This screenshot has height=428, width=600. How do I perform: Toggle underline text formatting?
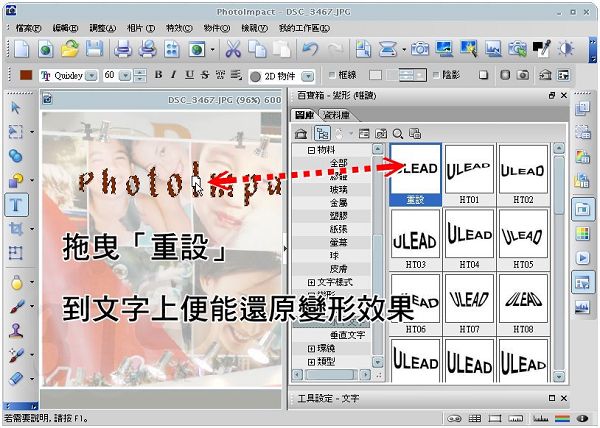(x=189, y=75)
